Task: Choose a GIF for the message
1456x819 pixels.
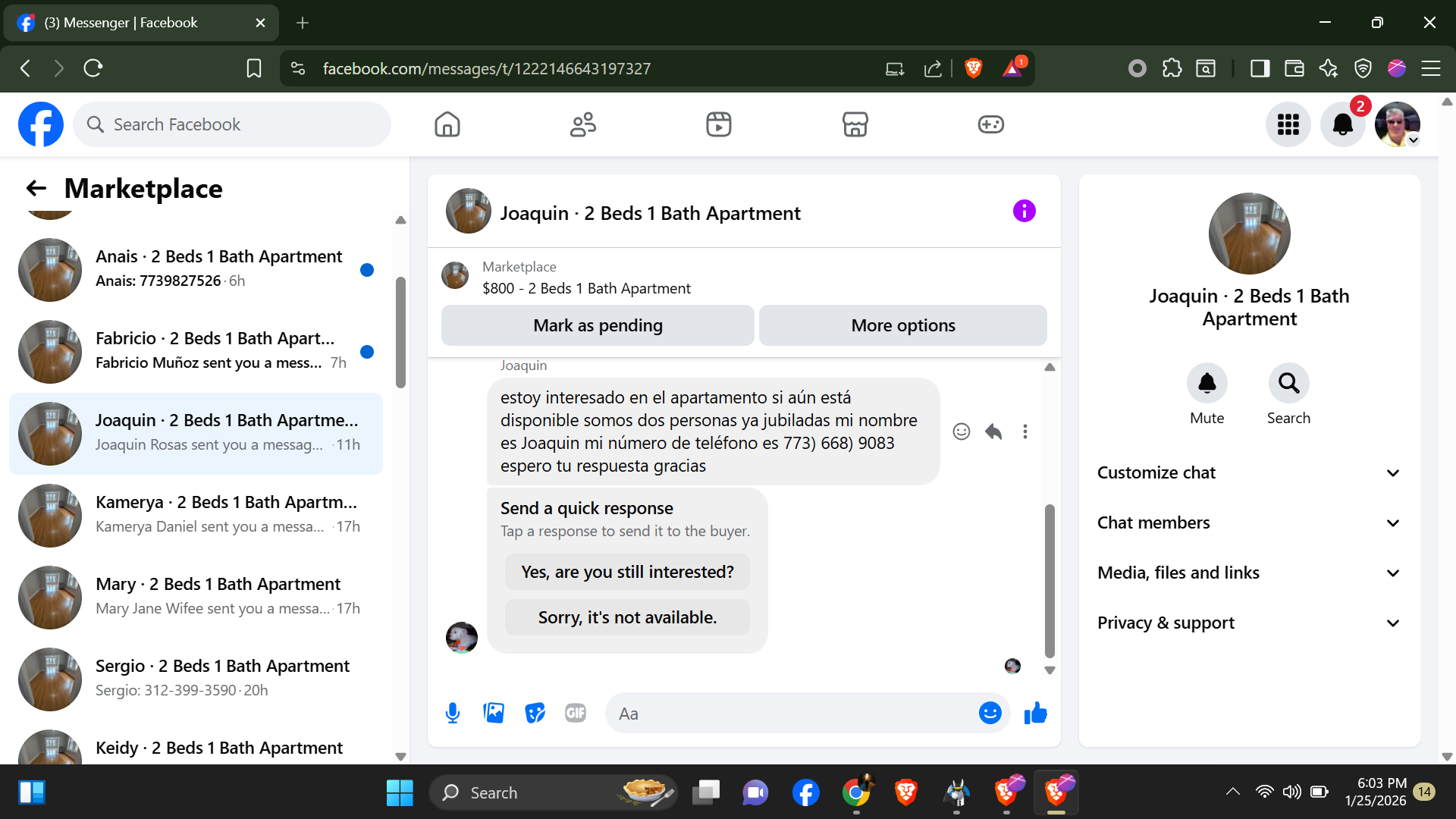Action: click(576, 713)
